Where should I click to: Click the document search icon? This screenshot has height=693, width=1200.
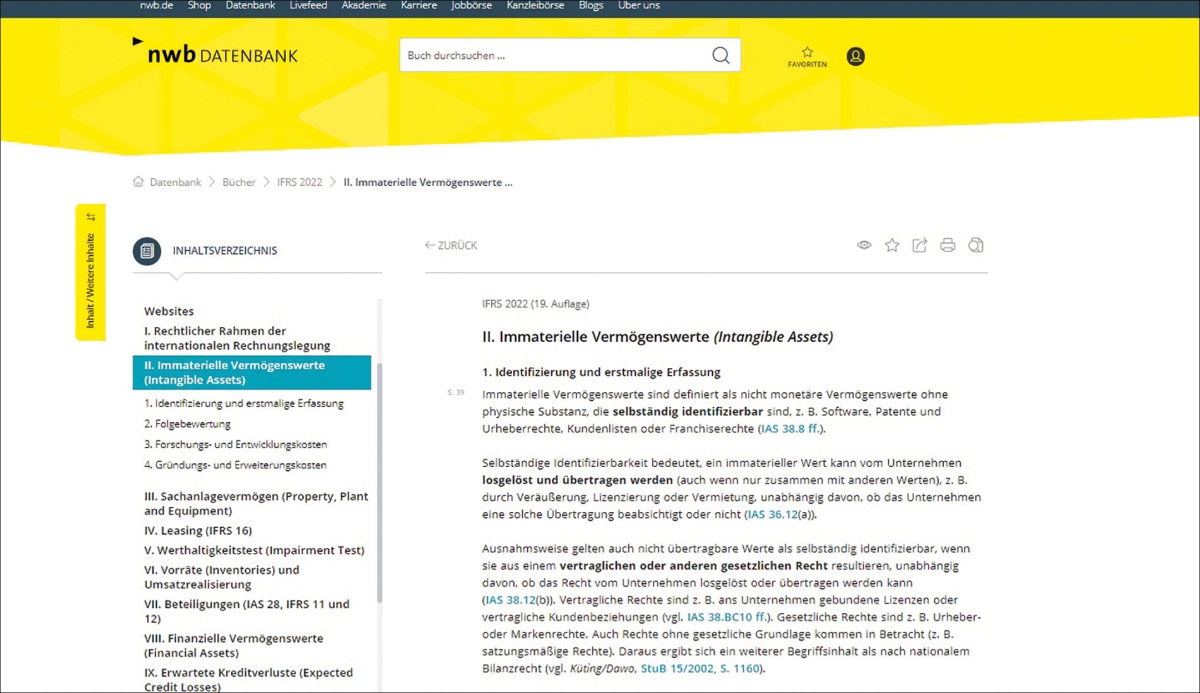point(976,246)
